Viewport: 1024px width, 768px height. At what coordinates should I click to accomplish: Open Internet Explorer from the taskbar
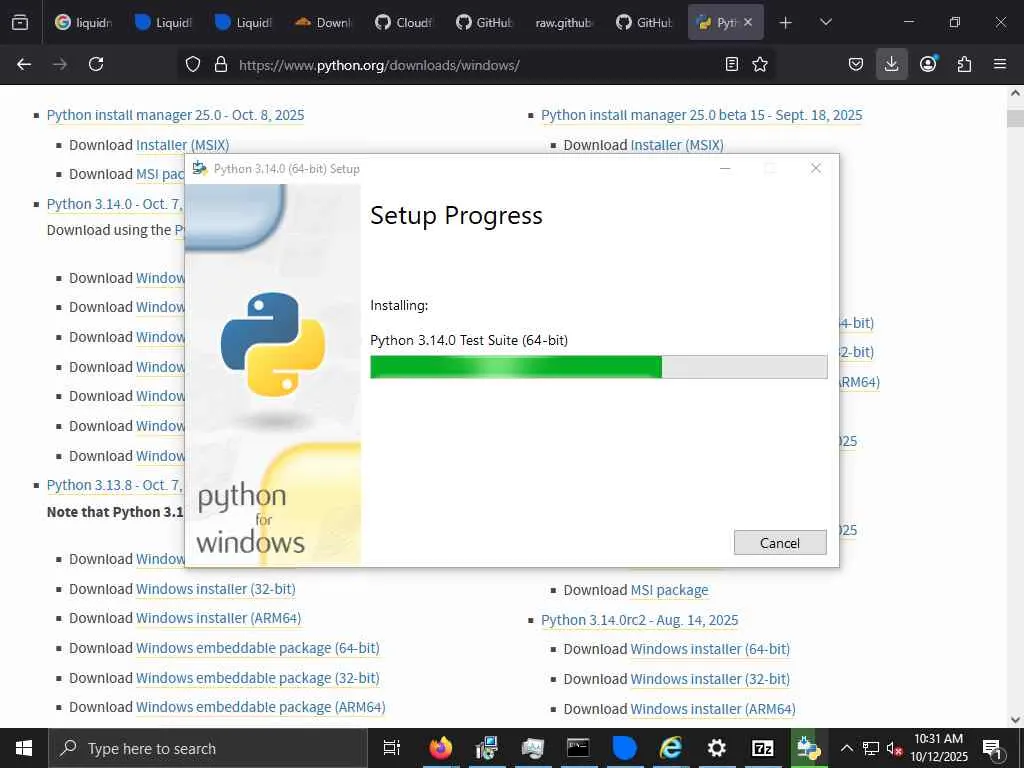(670, 748)
